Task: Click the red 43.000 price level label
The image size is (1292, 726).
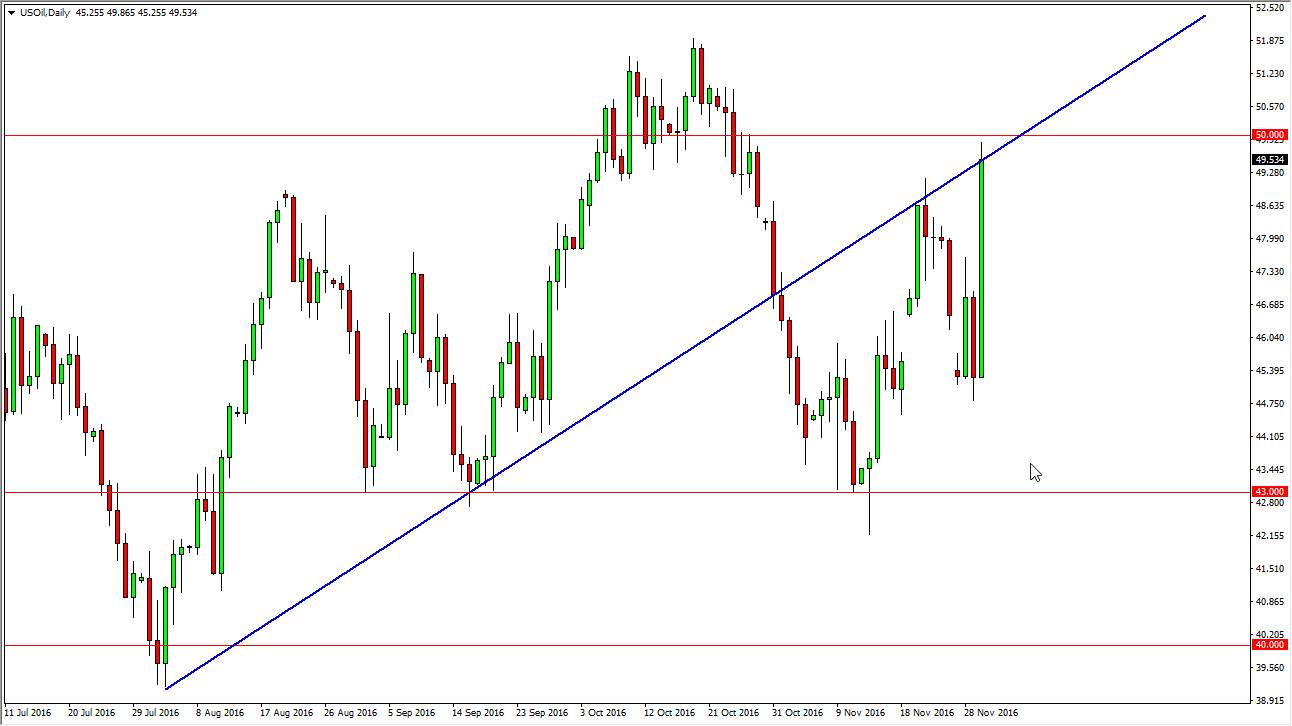Action: [x=1269, y=492]
